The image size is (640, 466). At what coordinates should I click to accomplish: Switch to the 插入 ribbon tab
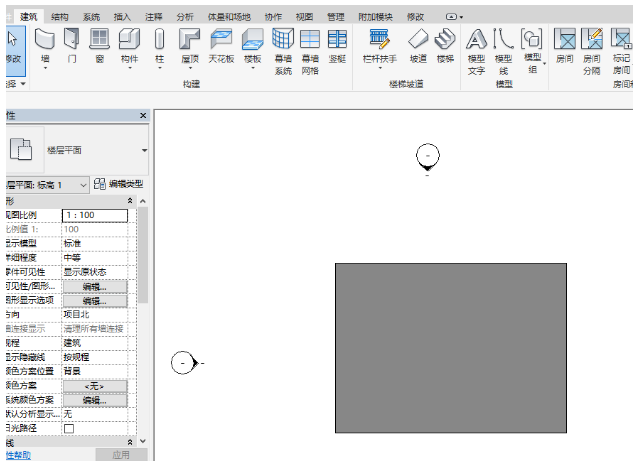click(122, 17)
